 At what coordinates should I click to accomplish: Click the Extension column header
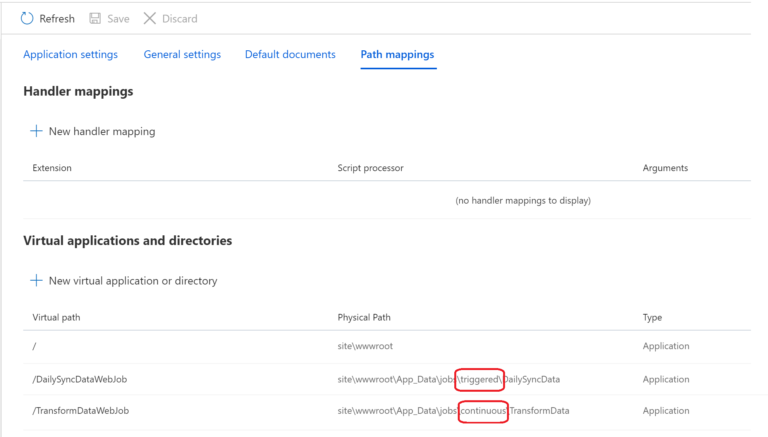click(52, 168)
